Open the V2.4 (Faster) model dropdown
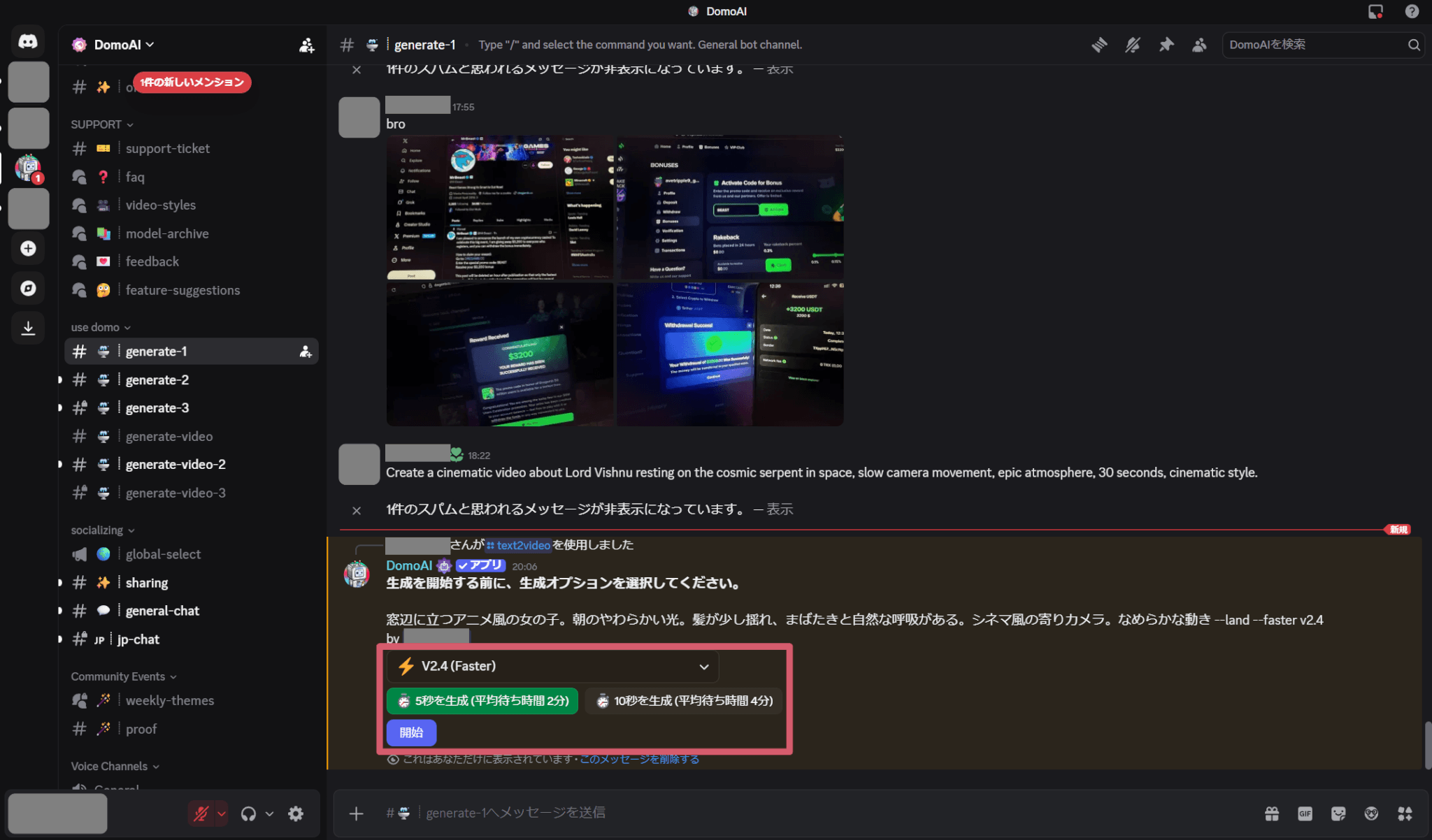 pyautogui.click(x=552, y=667)
